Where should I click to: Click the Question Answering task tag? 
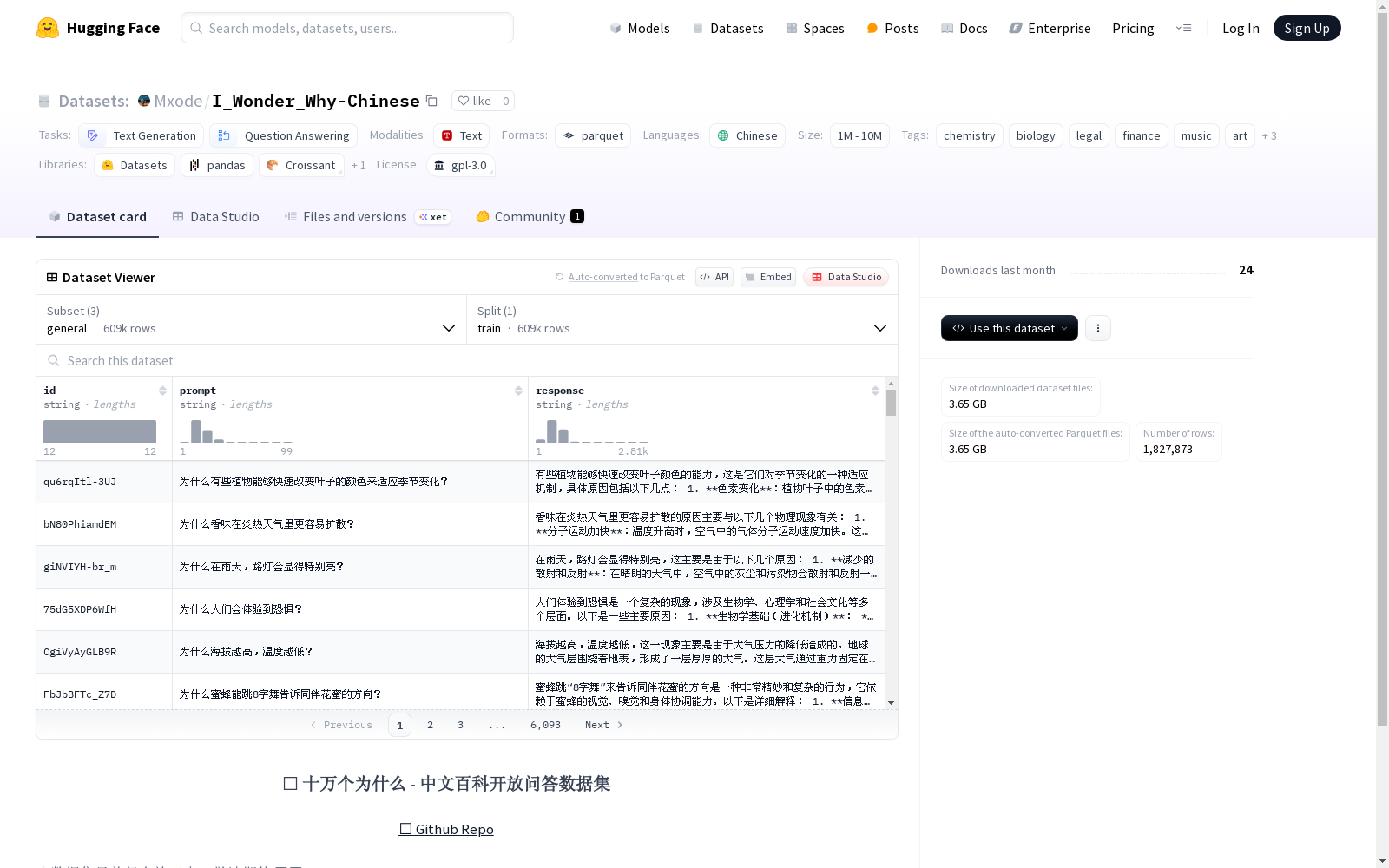click(283, 135)
